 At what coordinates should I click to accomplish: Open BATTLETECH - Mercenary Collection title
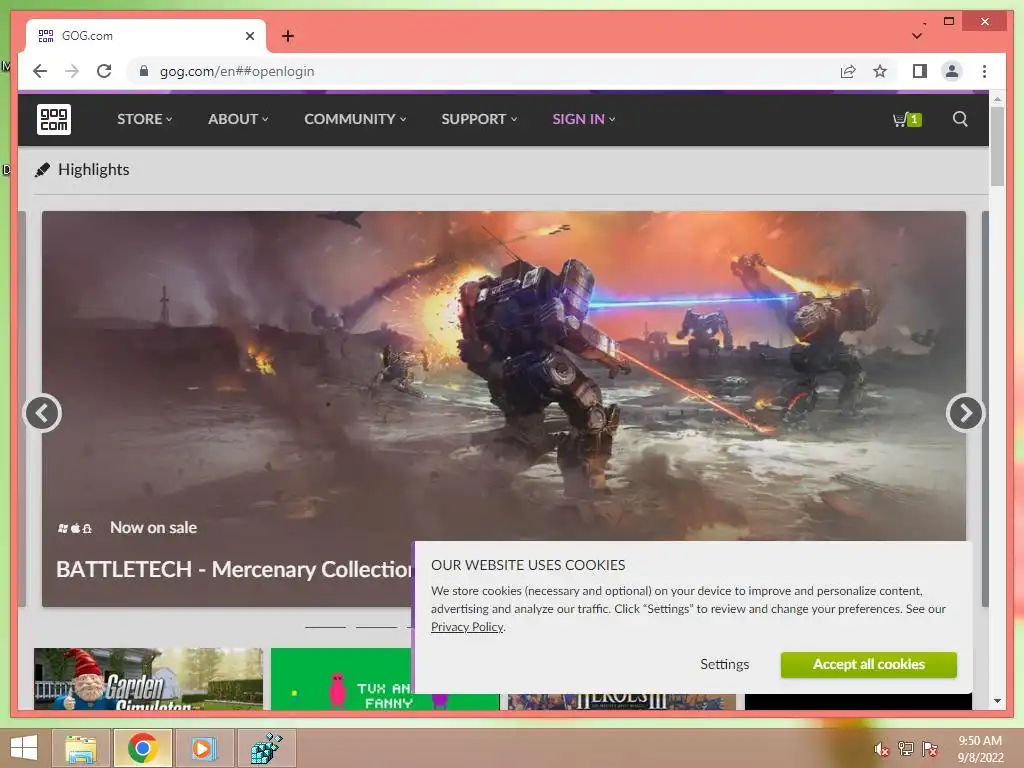(x=234, y=569)
